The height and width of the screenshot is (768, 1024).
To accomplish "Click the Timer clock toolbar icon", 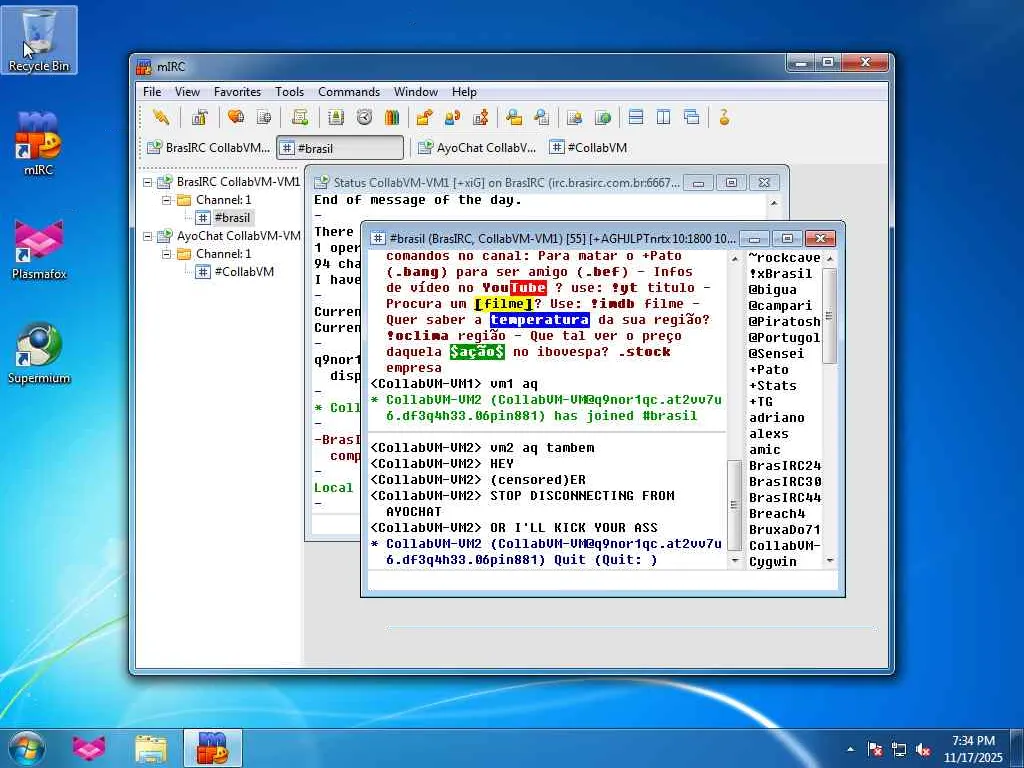I will (x=364, y=118).
